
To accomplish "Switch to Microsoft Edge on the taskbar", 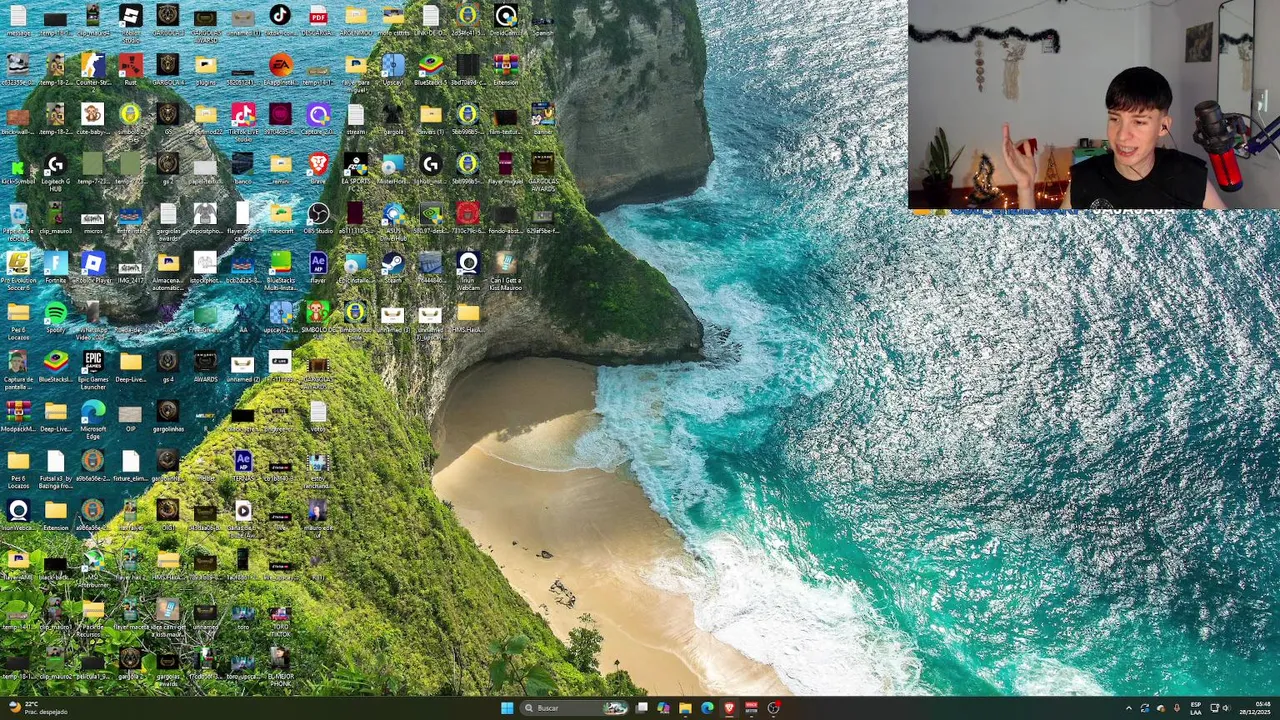I will (x=707, y=708).
